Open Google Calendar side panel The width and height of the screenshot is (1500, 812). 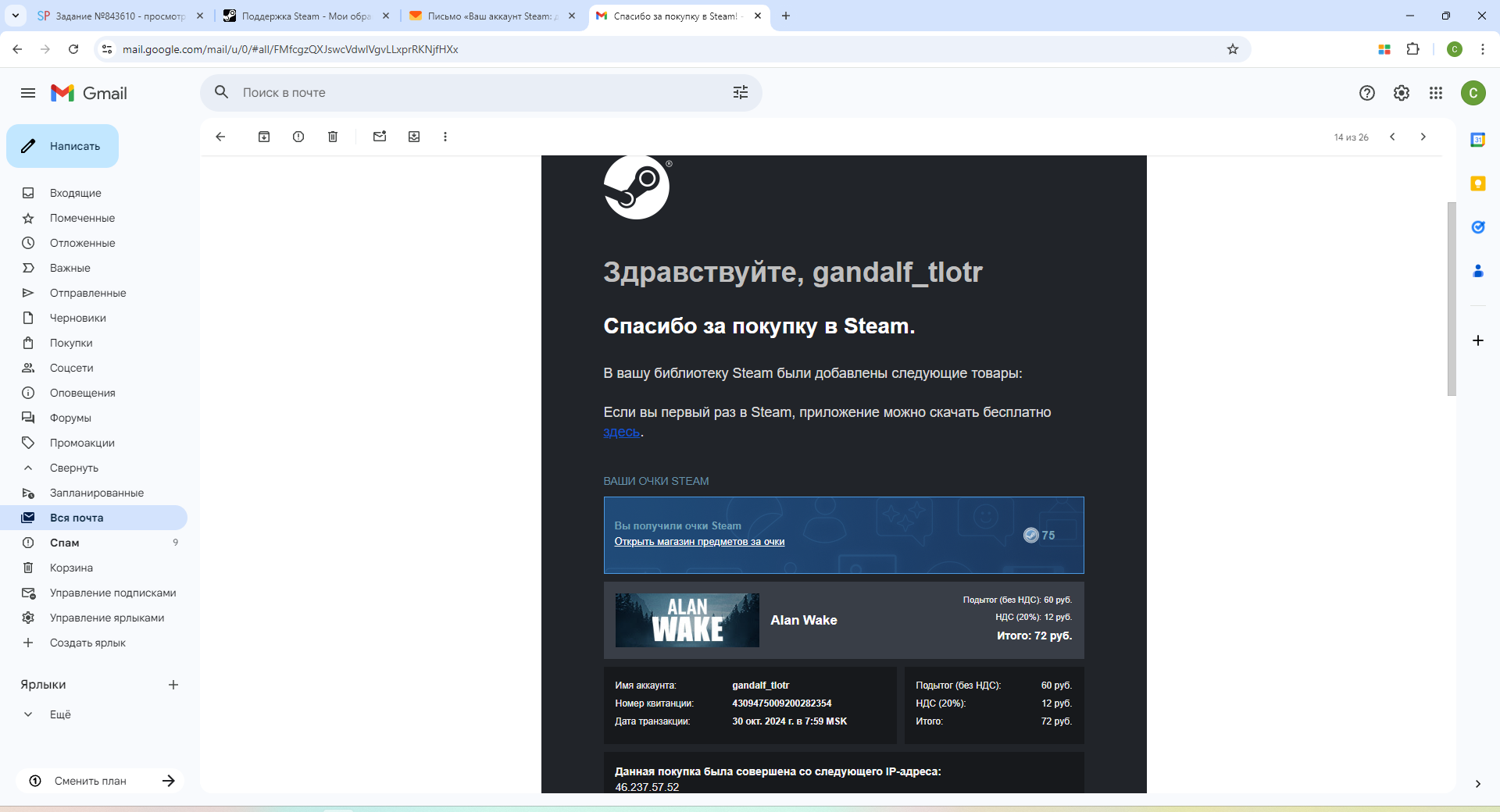[1478, 140]
